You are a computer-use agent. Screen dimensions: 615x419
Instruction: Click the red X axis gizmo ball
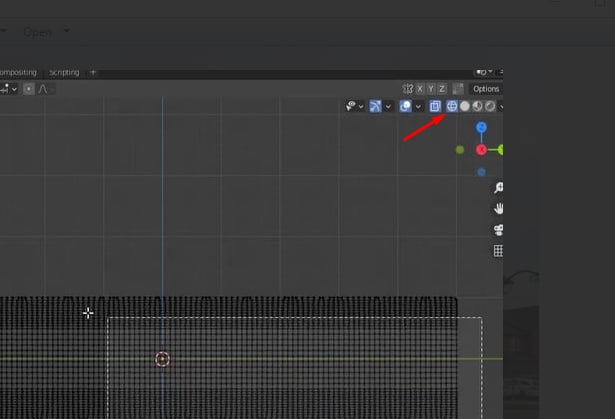481,150
